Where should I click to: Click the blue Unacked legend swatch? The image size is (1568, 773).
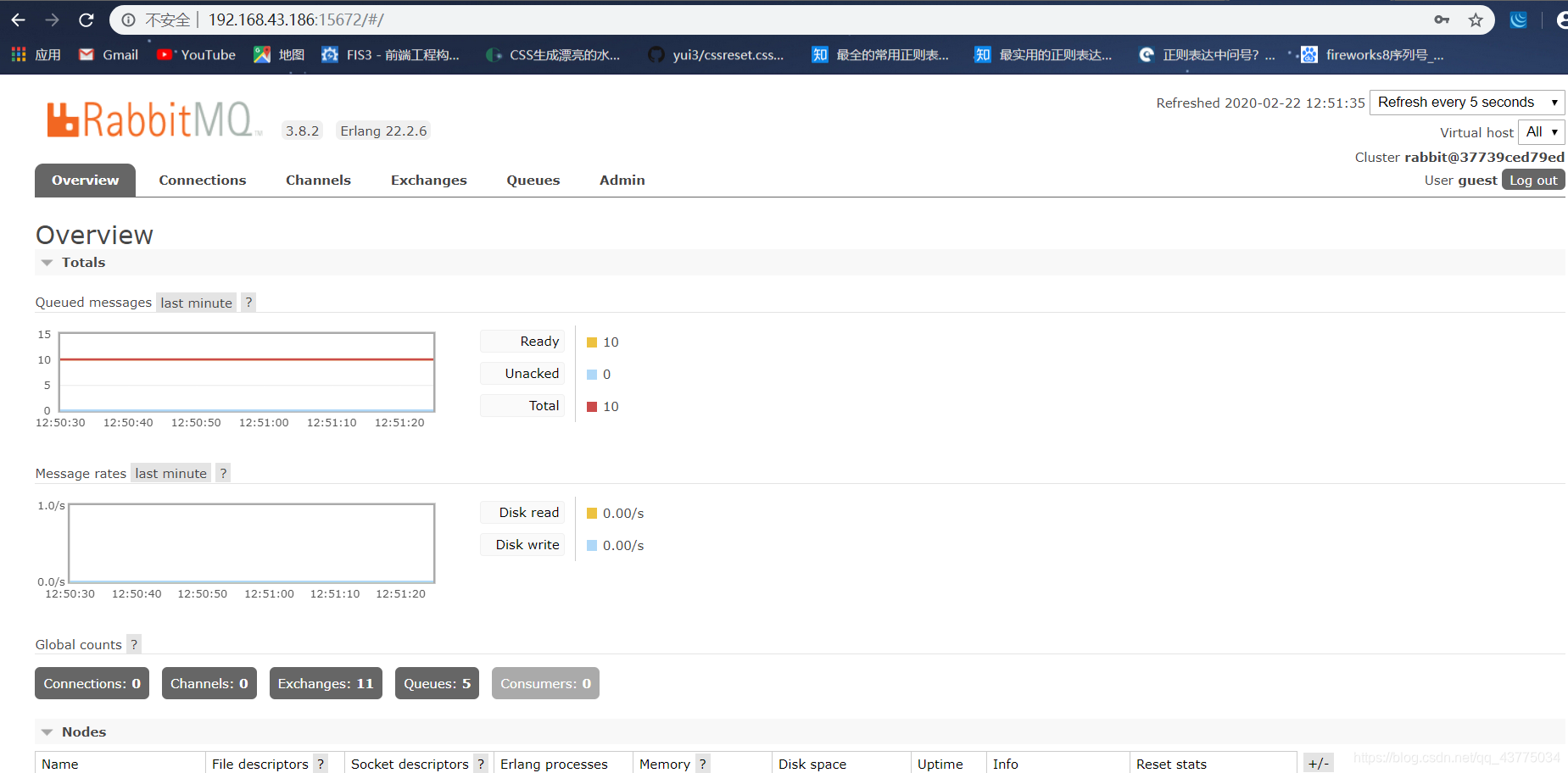[x=592, y=375]
